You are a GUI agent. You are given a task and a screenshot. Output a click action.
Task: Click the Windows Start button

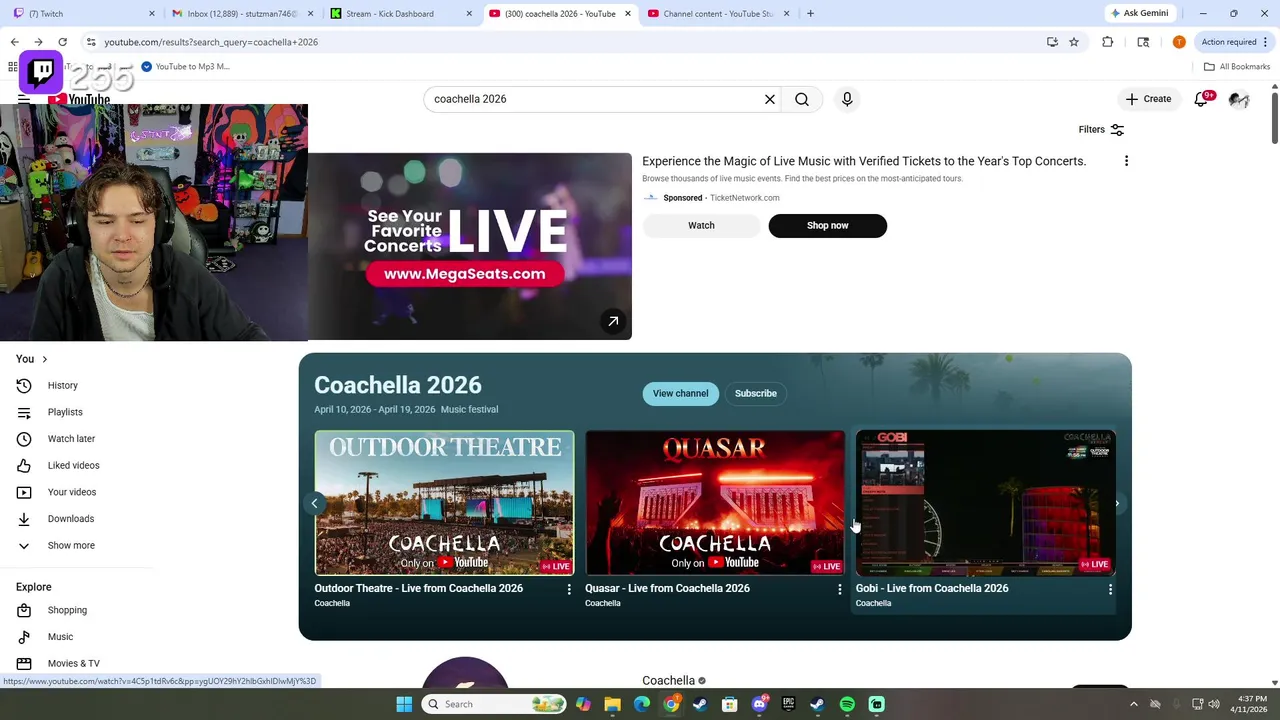(x=404, y=704)
